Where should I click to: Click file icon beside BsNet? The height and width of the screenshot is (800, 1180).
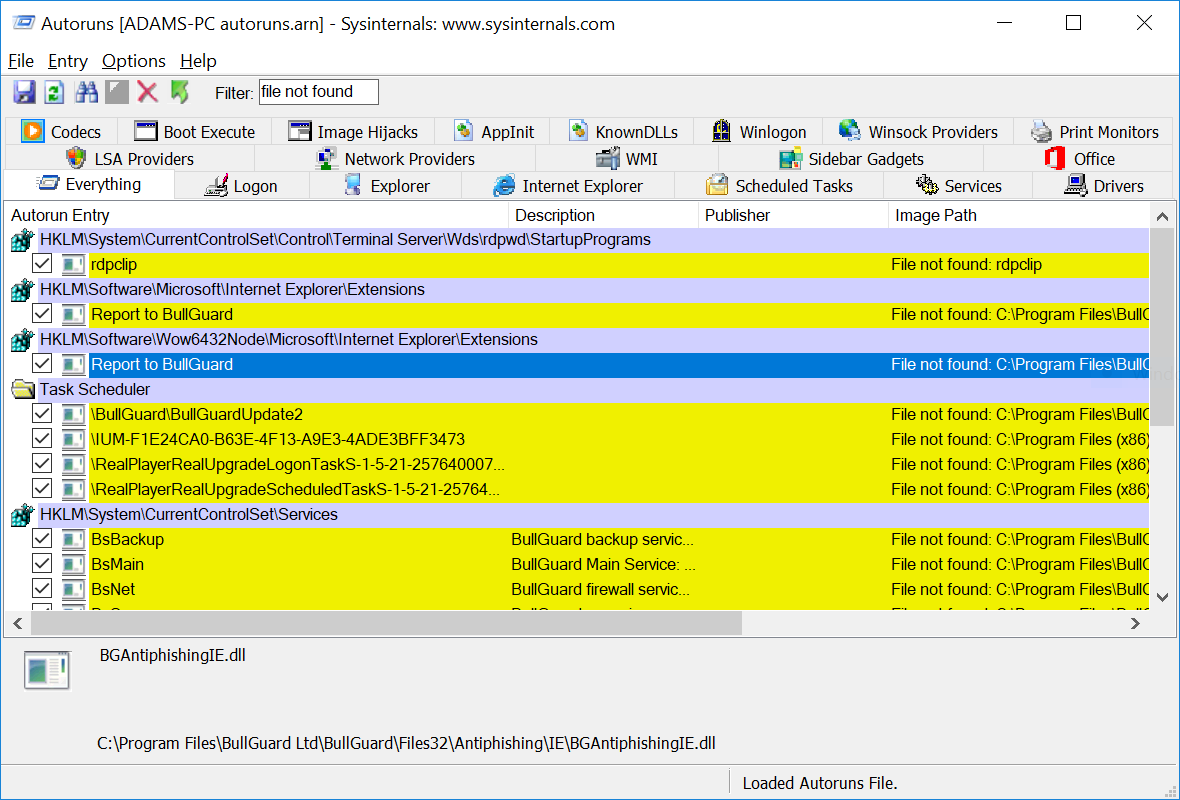73,589
